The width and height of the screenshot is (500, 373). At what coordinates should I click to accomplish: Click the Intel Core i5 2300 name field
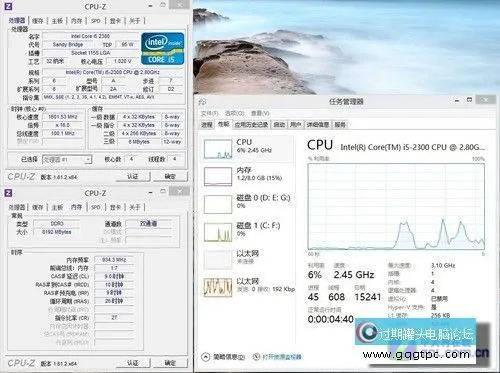90,36
